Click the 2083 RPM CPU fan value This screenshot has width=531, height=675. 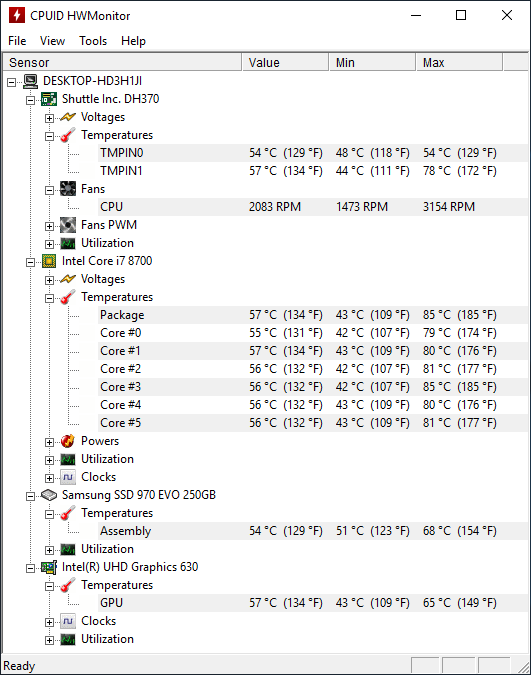coord(275,207)
